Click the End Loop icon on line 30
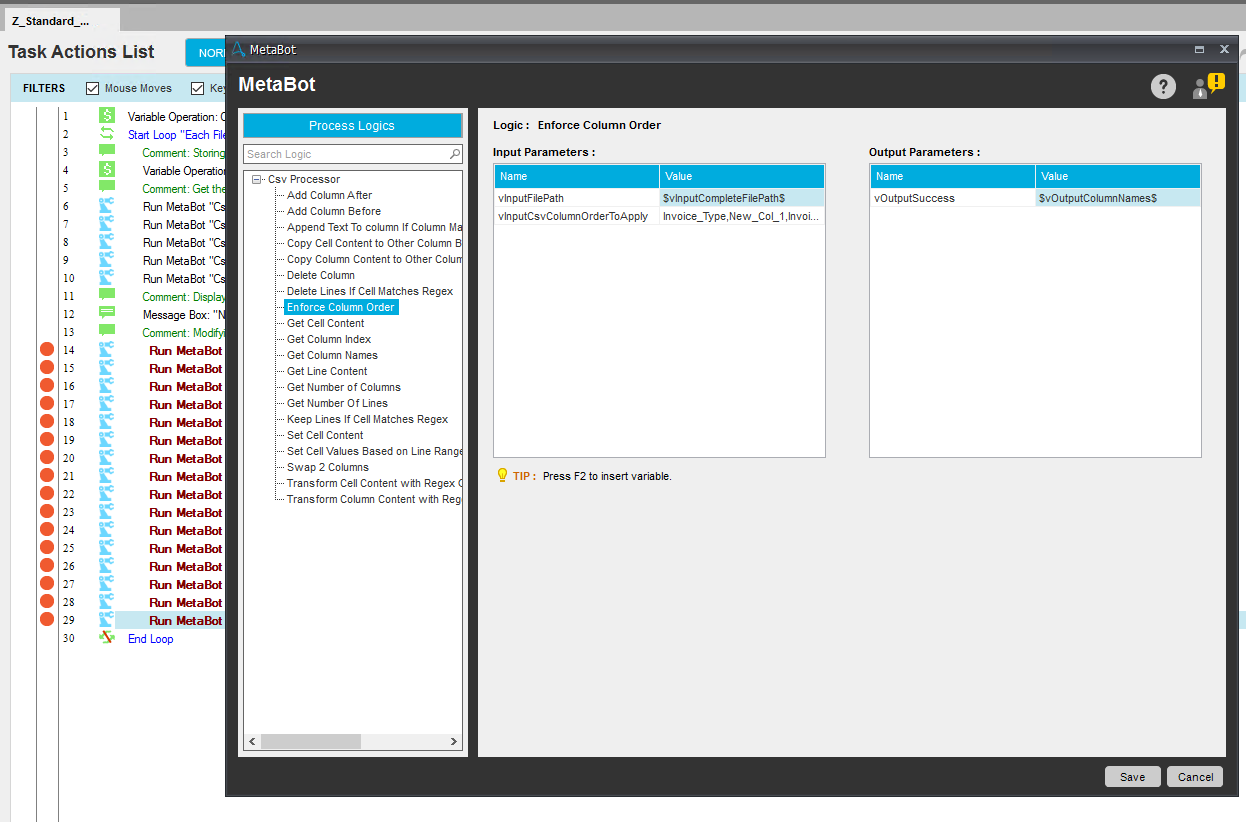Screen dimensions: 1246x822 [x=107, y=638]
